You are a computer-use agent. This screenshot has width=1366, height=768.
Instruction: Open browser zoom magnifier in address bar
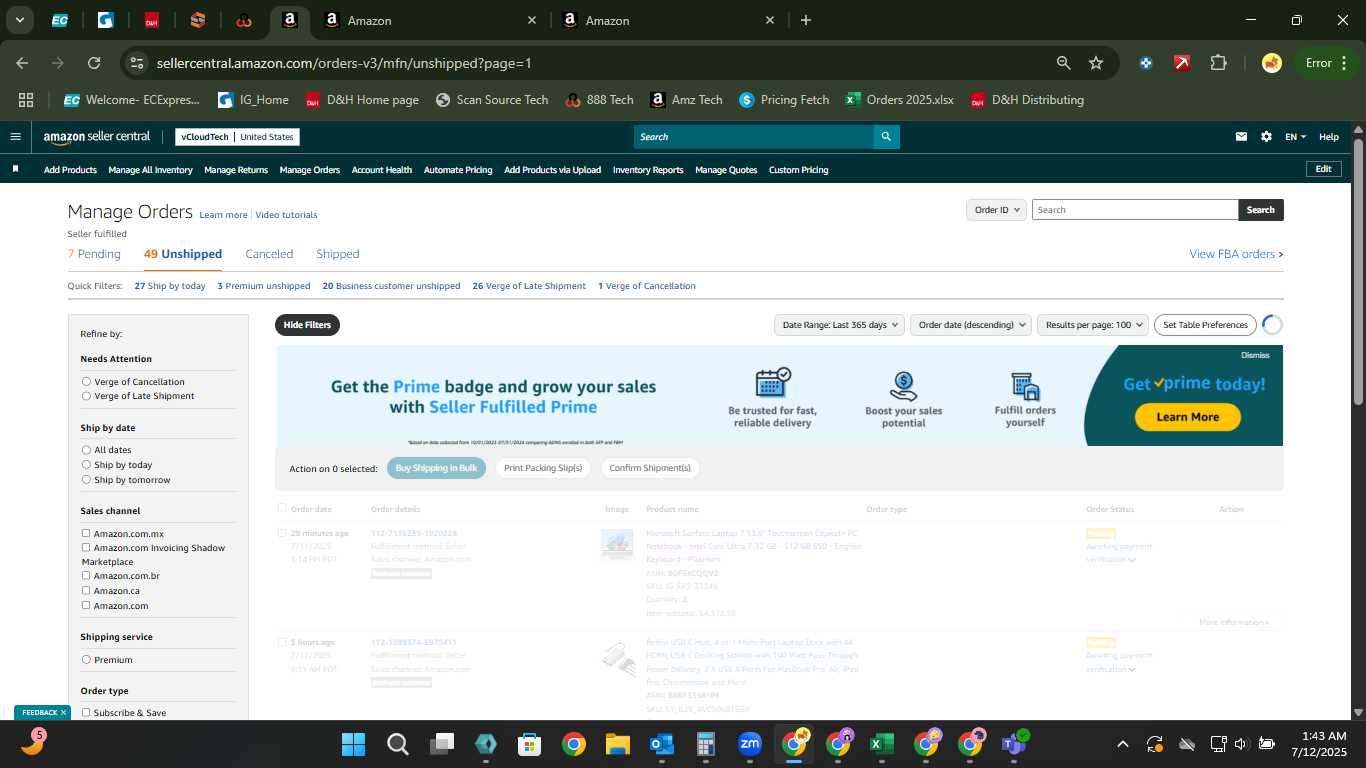(1064, 63)
